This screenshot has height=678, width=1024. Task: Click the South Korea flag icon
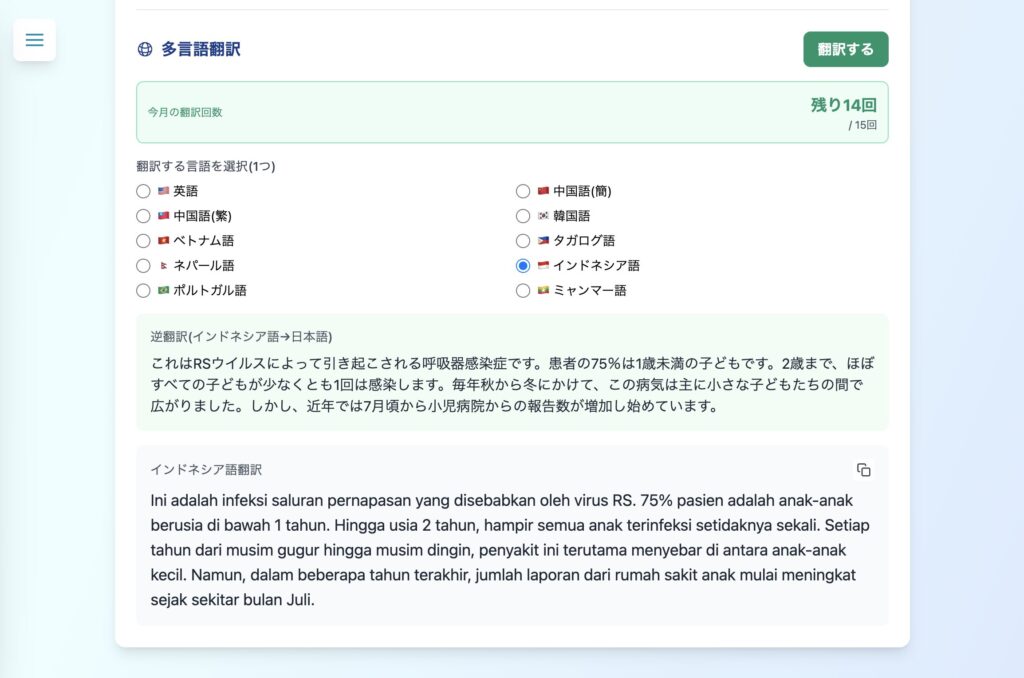[x=543, y=216]
